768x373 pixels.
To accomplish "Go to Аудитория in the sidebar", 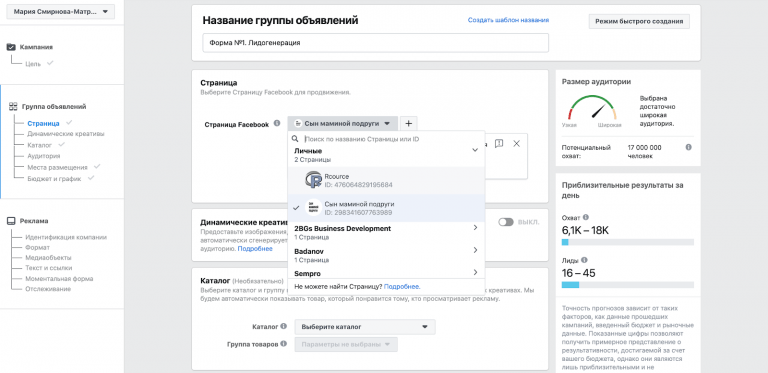I will pos(44,156).
